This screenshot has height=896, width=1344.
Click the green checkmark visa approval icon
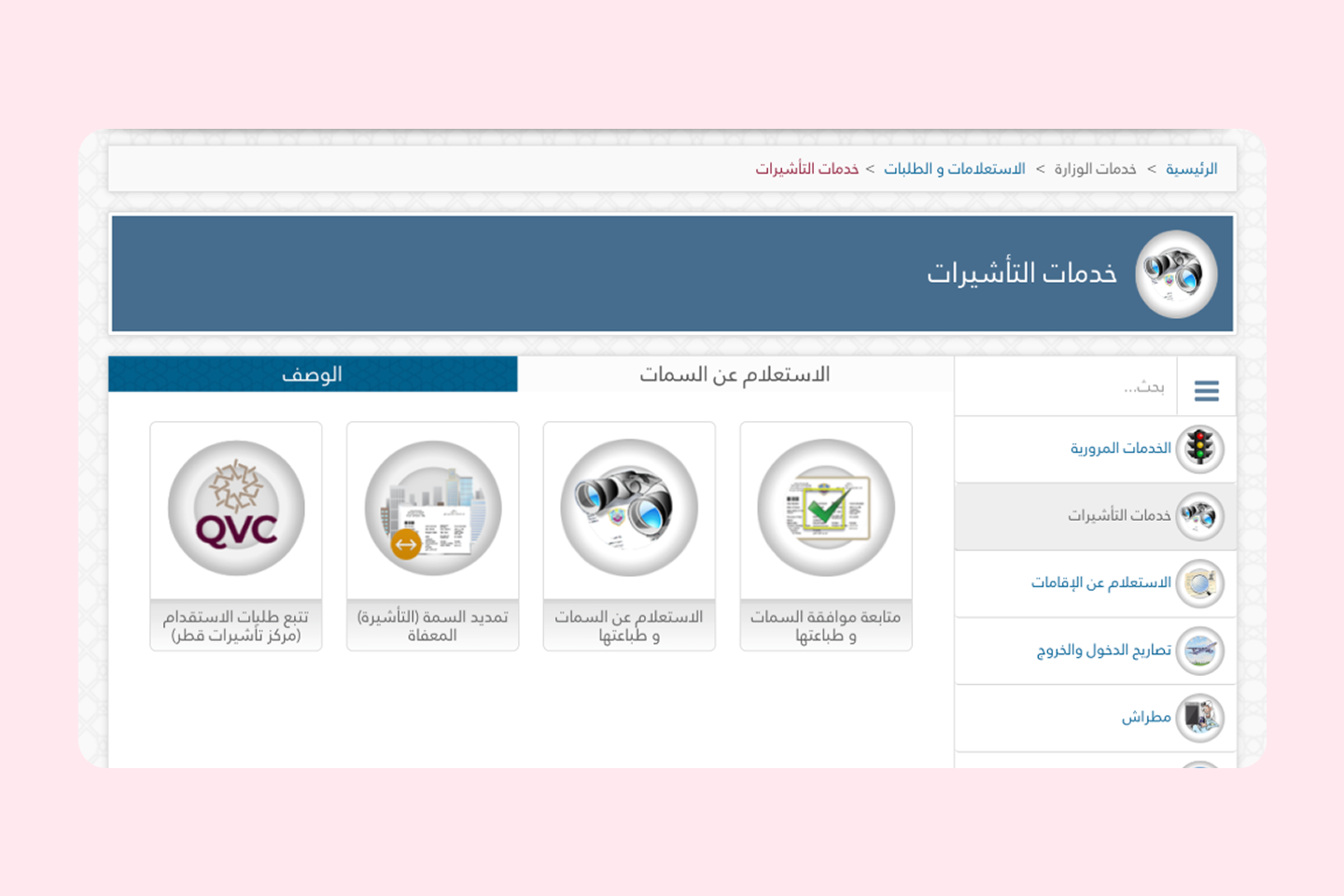coord(826,508)
